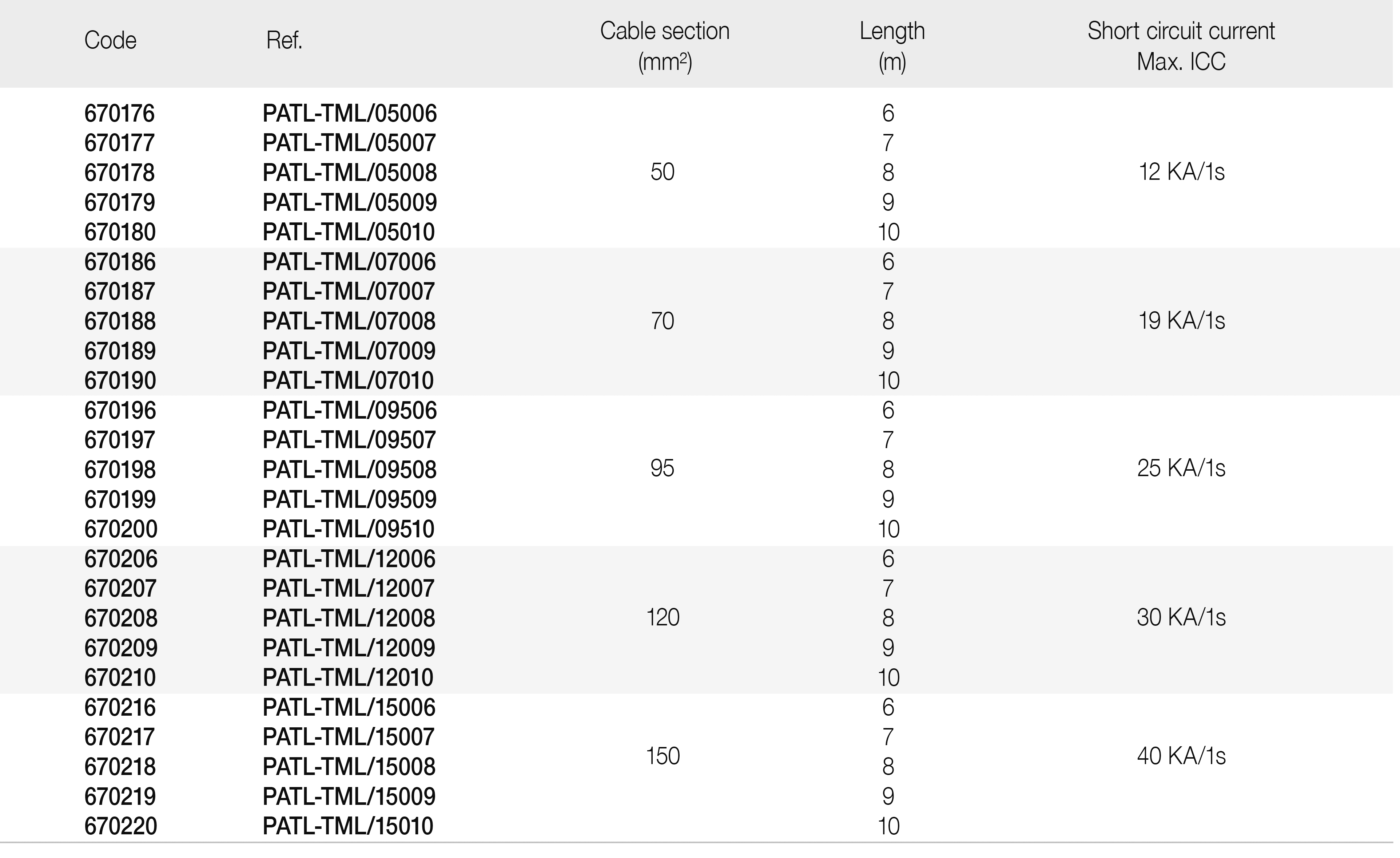Click the 50 cable section cell
The height and width of the screenshot is (858, 1400).
[x=663, y=172]
